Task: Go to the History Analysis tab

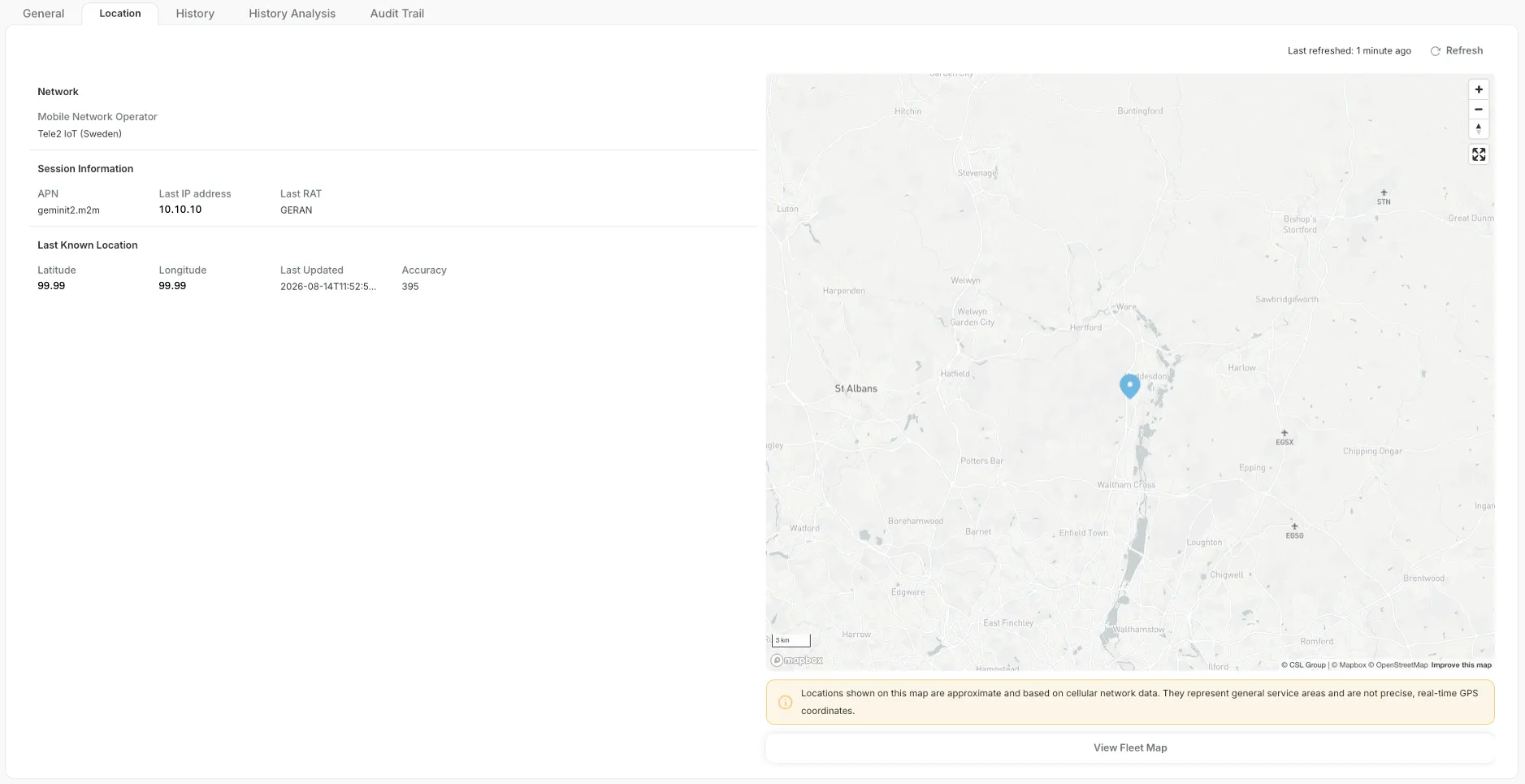Action: pos(292,13)
